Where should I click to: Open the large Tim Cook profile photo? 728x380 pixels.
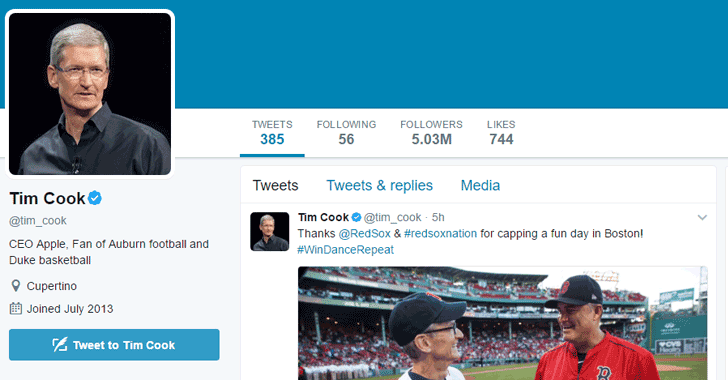click(90, 94)
